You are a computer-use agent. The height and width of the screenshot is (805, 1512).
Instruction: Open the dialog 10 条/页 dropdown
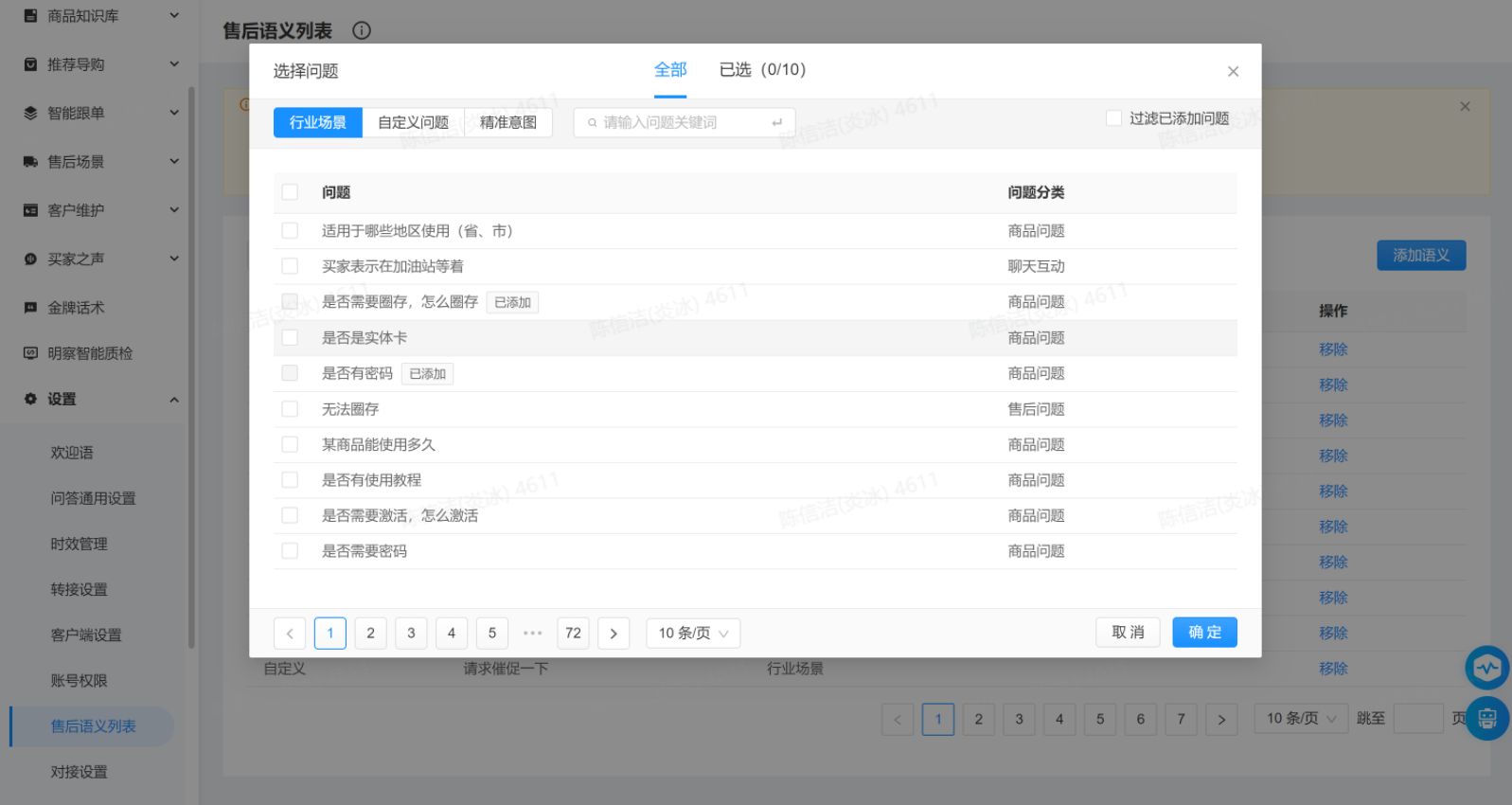pyautogui.click(x=693, y=634)
